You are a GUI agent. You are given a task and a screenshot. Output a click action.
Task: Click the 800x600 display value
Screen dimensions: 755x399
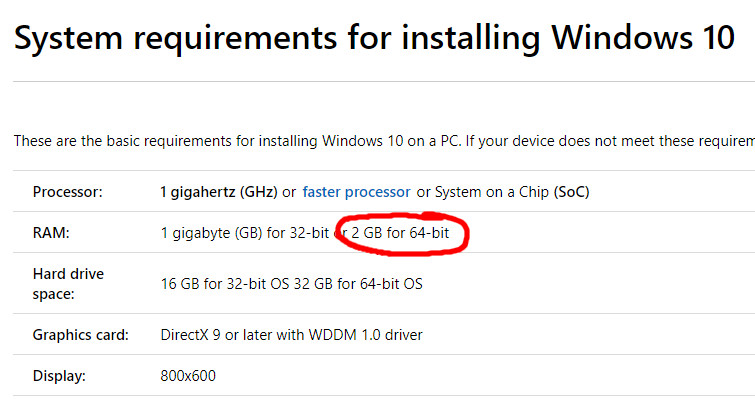[x=188, y=375]
